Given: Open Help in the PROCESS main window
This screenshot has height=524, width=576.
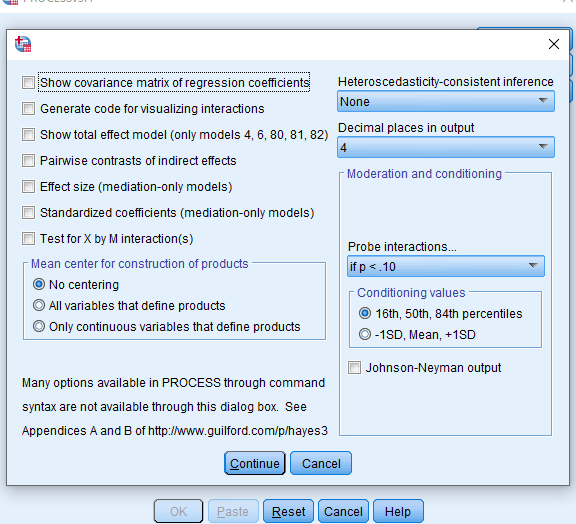Looking at the screenshot, I should pos(398,511).
